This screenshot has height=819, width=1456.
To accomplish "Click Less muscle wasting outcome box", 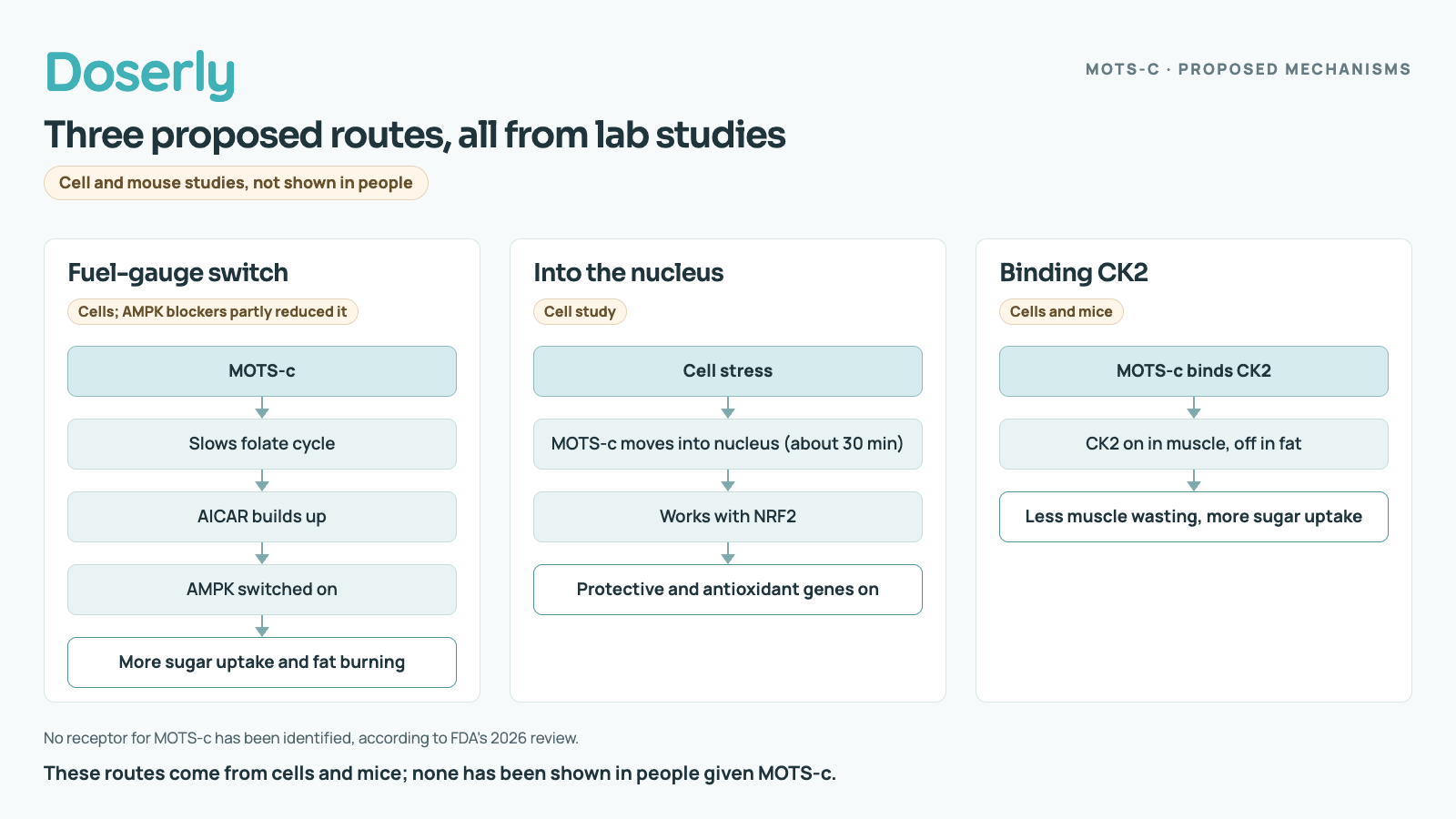I will point(1194,517).
